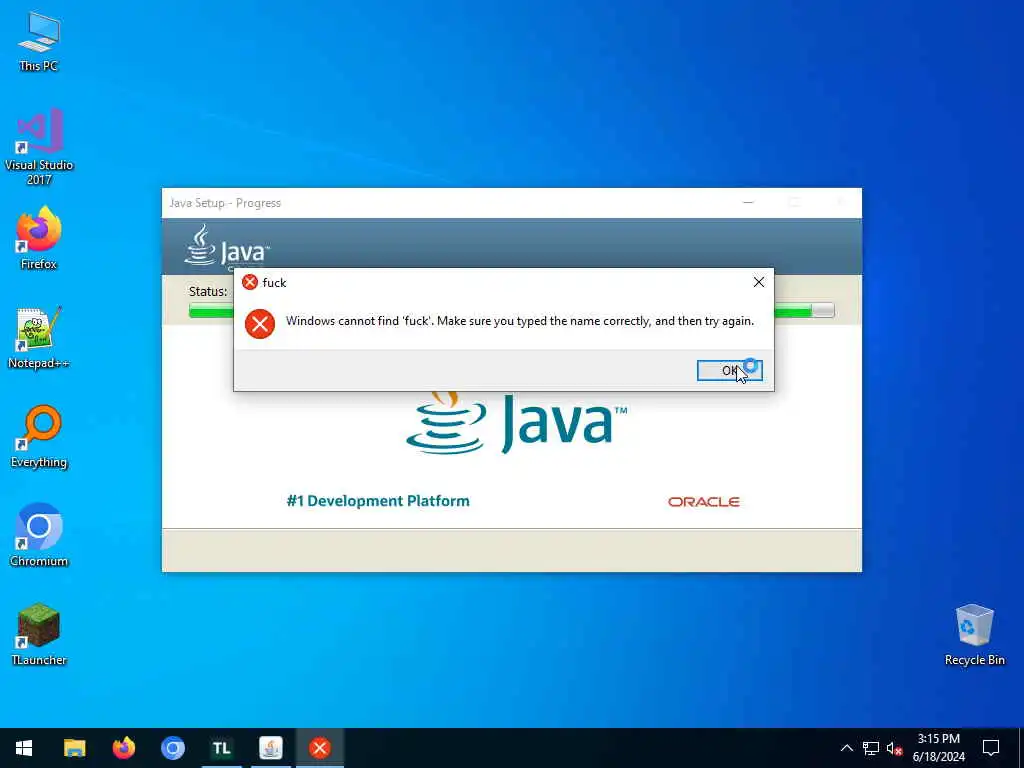
Task: Open the Action Center notifications icon
Action: click(x=991, y=748)
